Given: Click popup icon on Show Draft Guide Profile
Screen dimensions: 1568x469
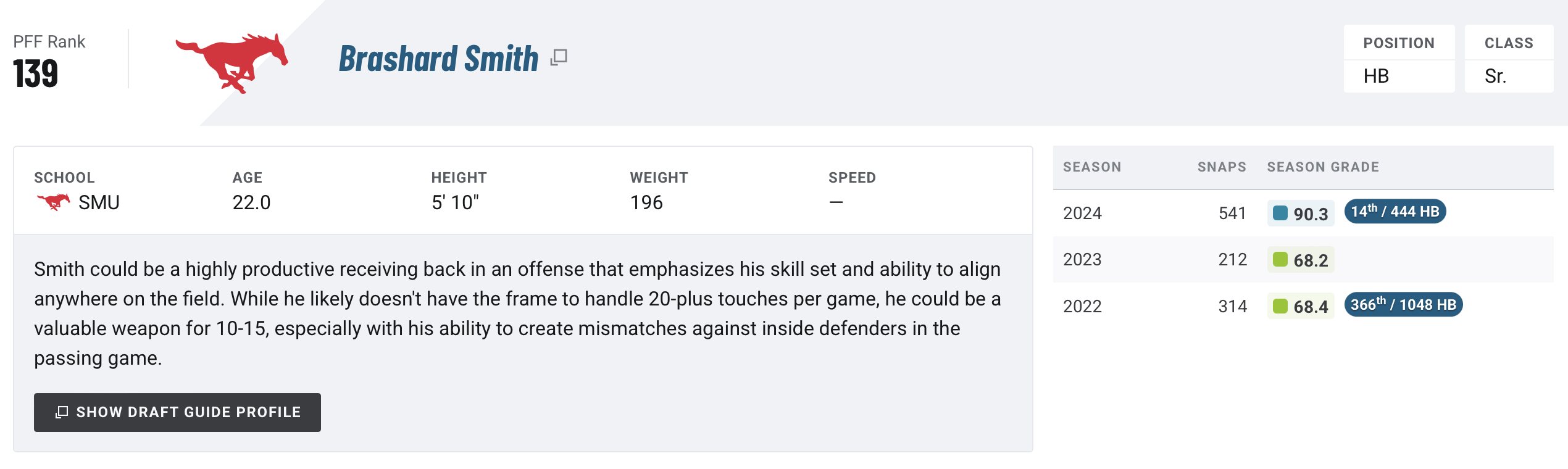Looking at the screenshot, I should coord(62,412).
